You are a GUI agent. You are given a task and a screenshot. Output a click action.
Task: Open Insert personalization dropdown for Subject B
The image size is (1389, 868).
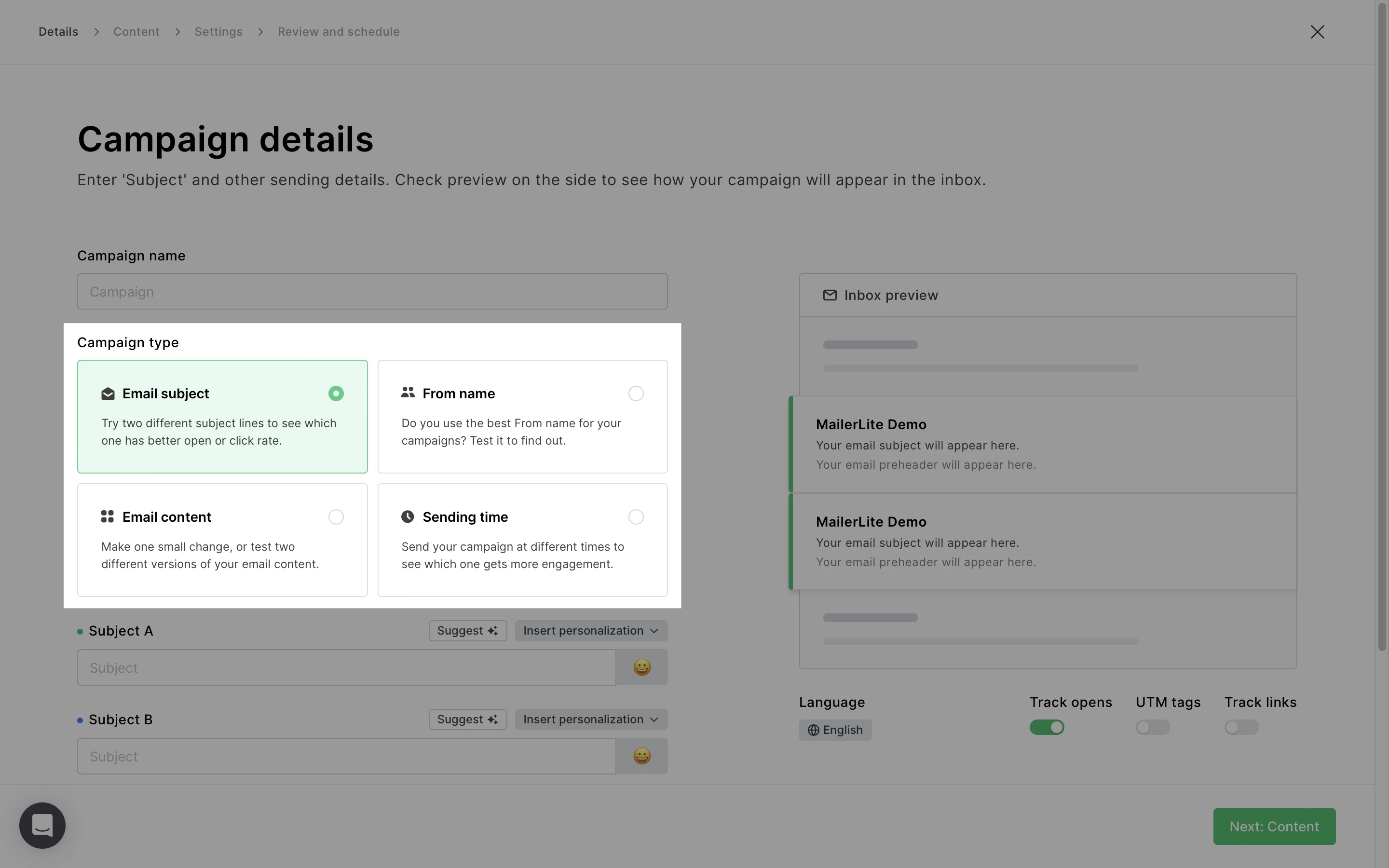pos(591,719)
